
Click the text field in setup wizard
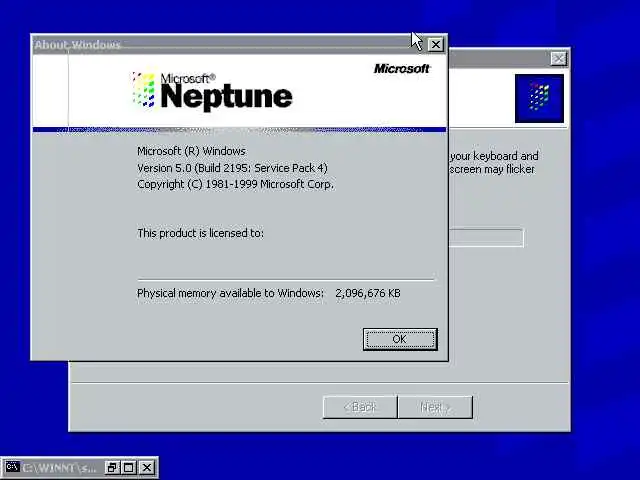coord(486,238)
